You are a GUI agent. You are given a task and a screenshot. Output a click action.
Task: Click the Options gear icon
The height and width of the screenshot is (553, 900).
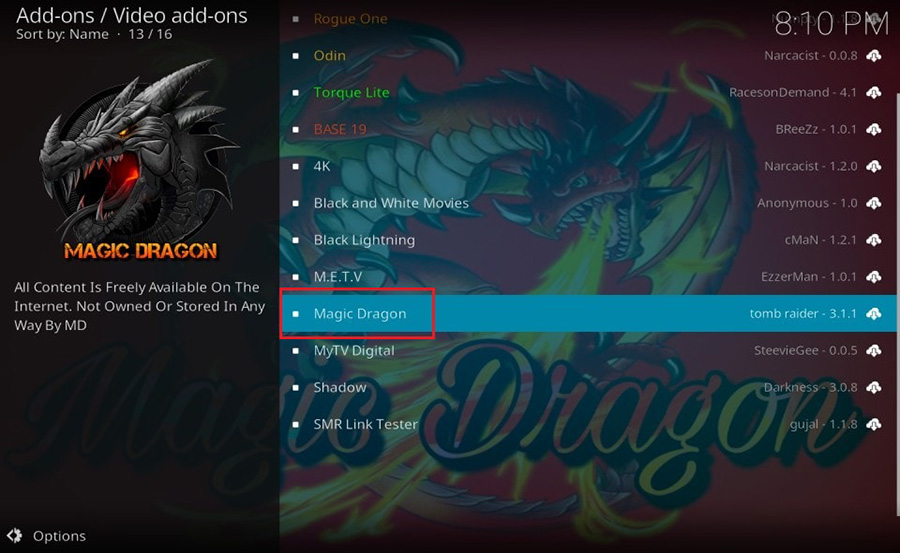click(14, 535)
